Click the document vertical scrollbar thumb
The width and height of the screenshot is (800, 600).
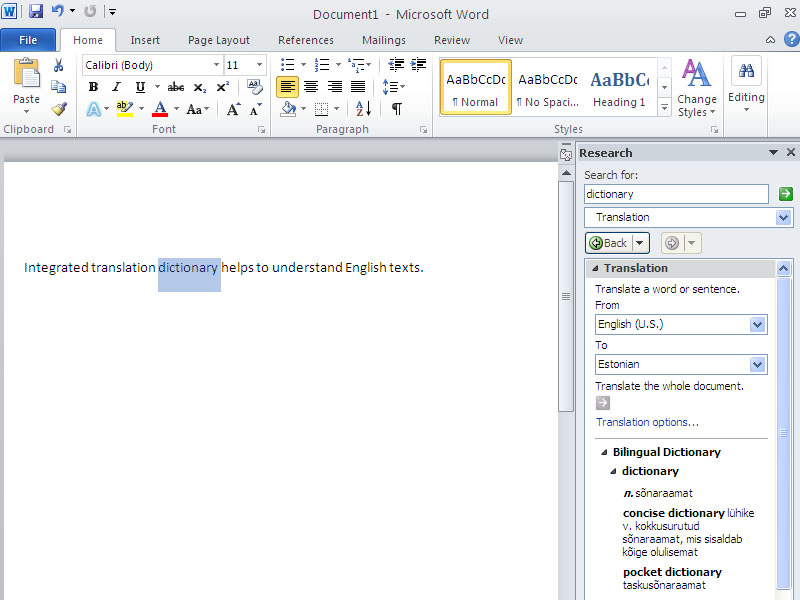click(566, 296)
